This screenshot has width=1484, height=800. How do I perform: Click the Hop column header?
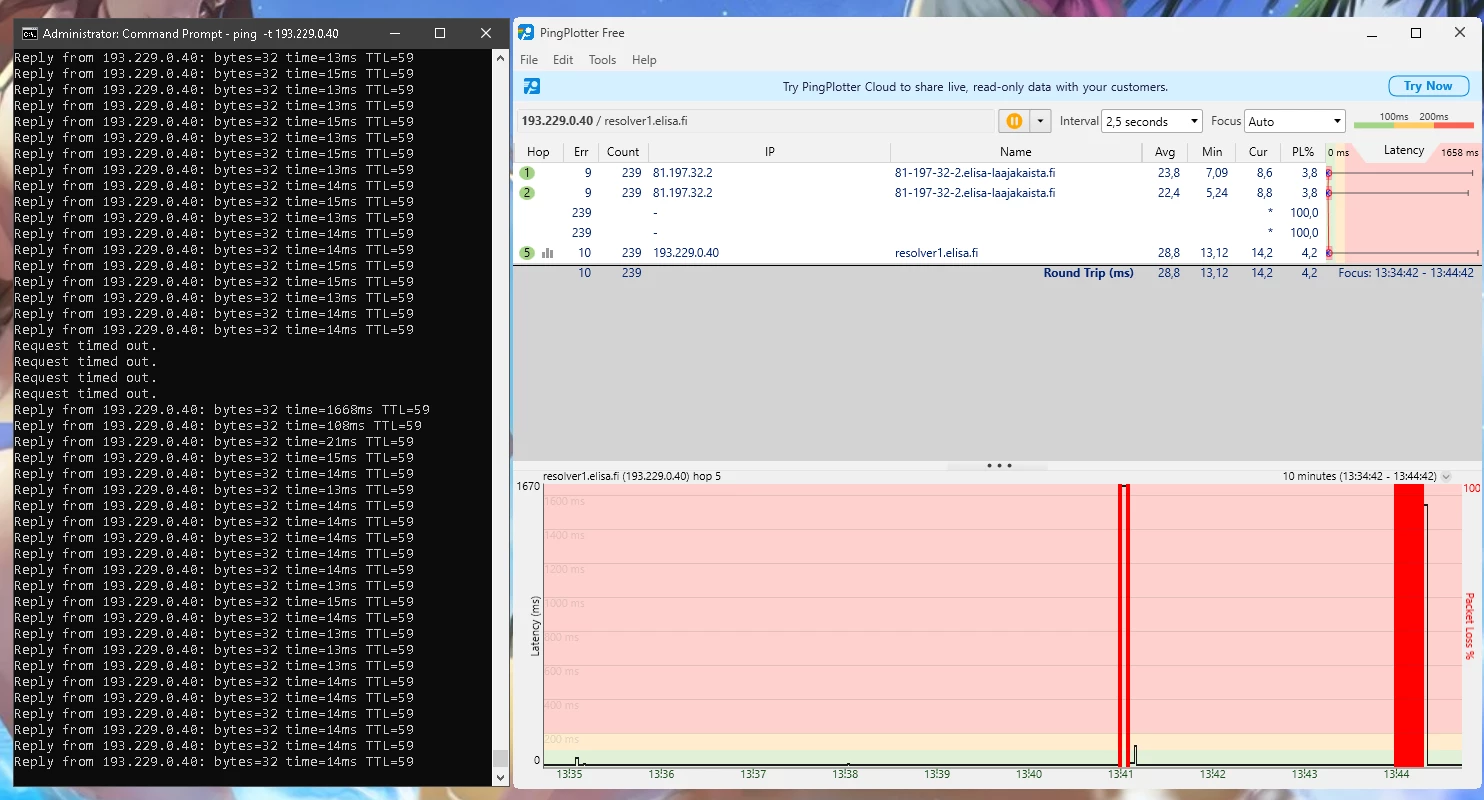[x=538, y=152]
